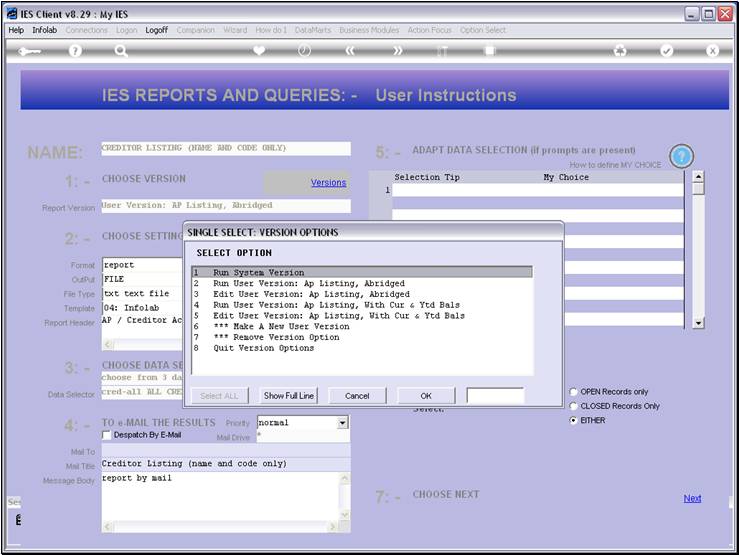Click the Template field 04: Infolab
739x555 pixels.
click(142, 308)
